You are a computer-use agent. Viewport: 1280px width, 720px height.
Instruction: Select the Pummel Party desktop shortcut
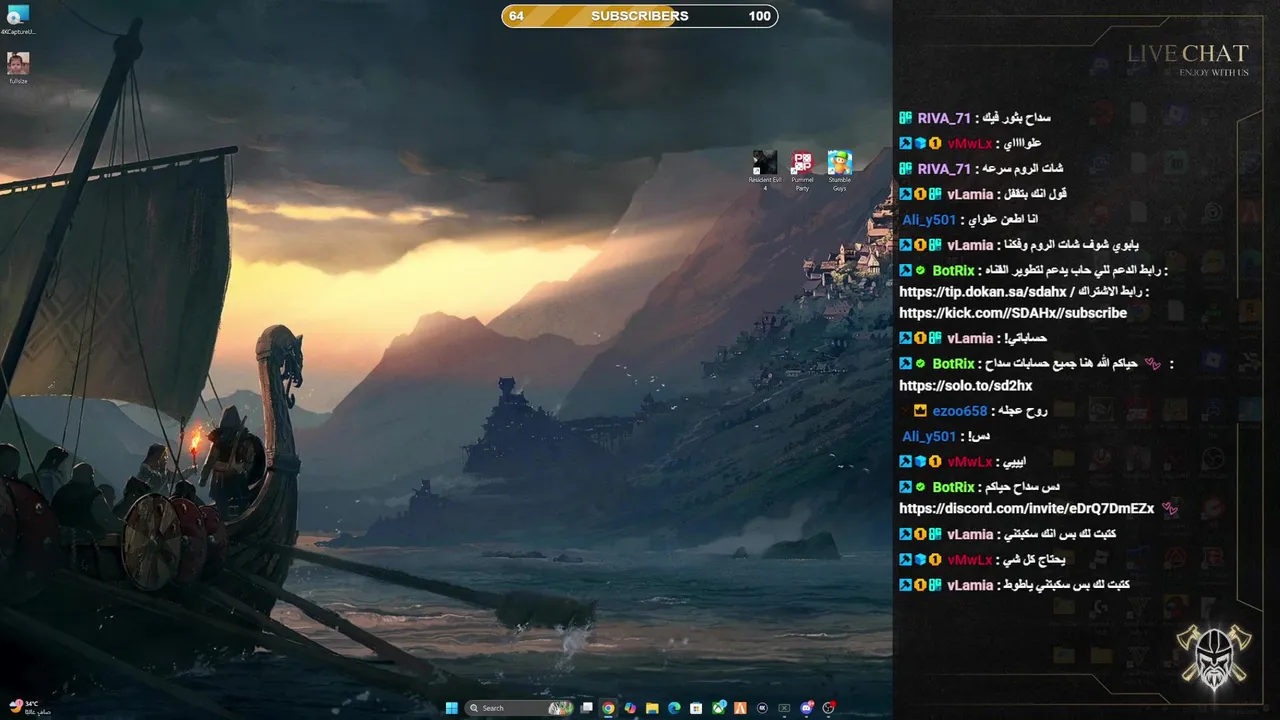pos(802,170)
